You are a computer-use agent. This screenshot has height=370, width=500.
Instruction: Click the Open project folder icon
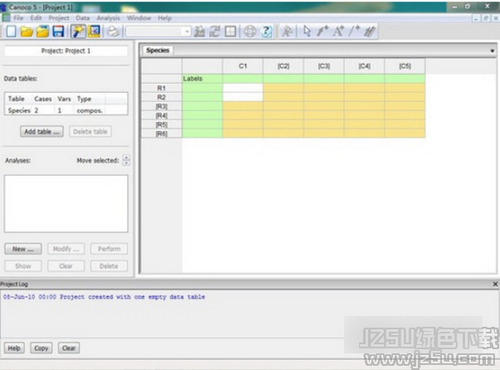(27, 32)
